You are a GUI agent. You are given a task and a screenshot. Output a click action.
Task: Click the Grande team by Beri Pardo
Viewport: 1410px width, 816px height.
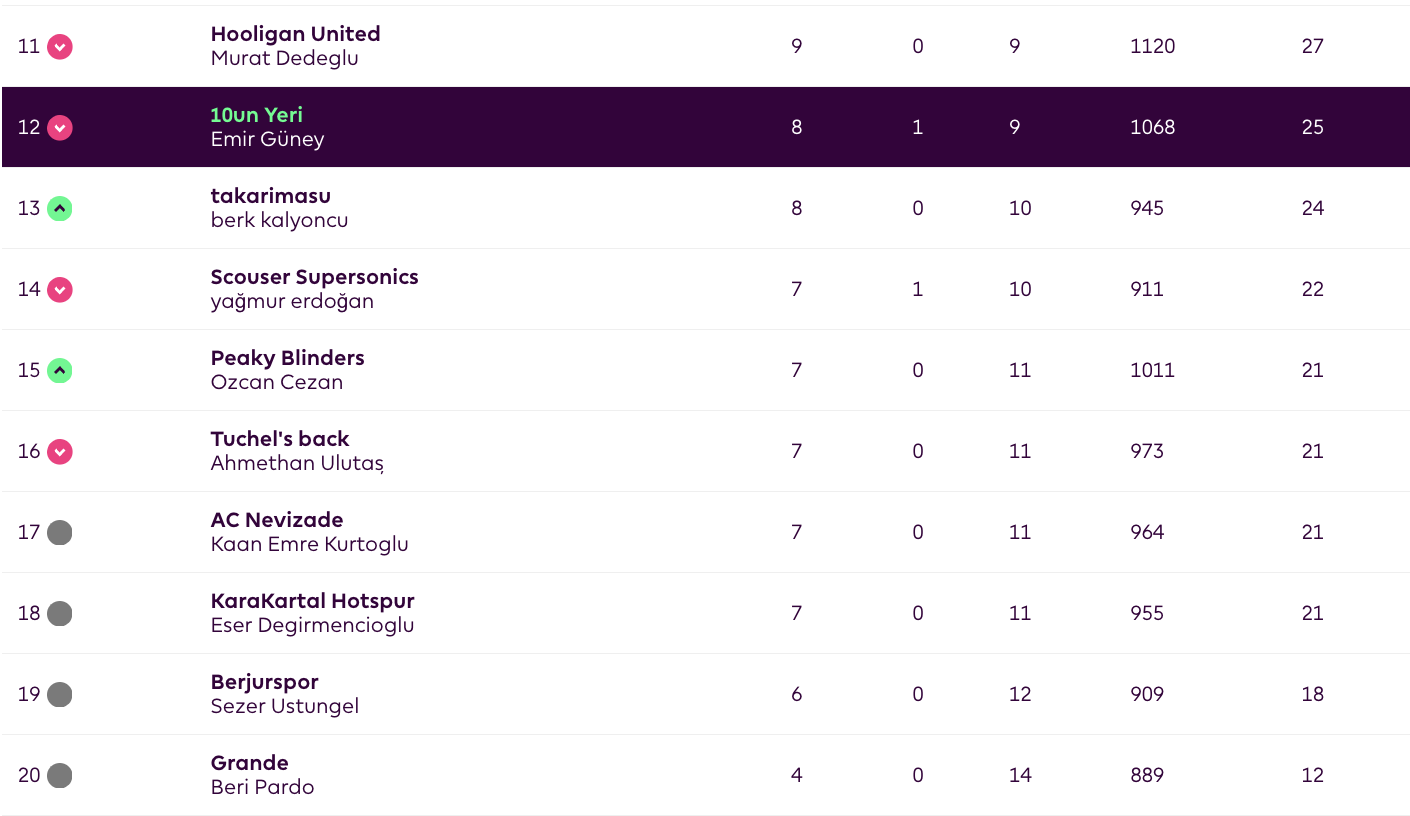click(x=249, y=763)
